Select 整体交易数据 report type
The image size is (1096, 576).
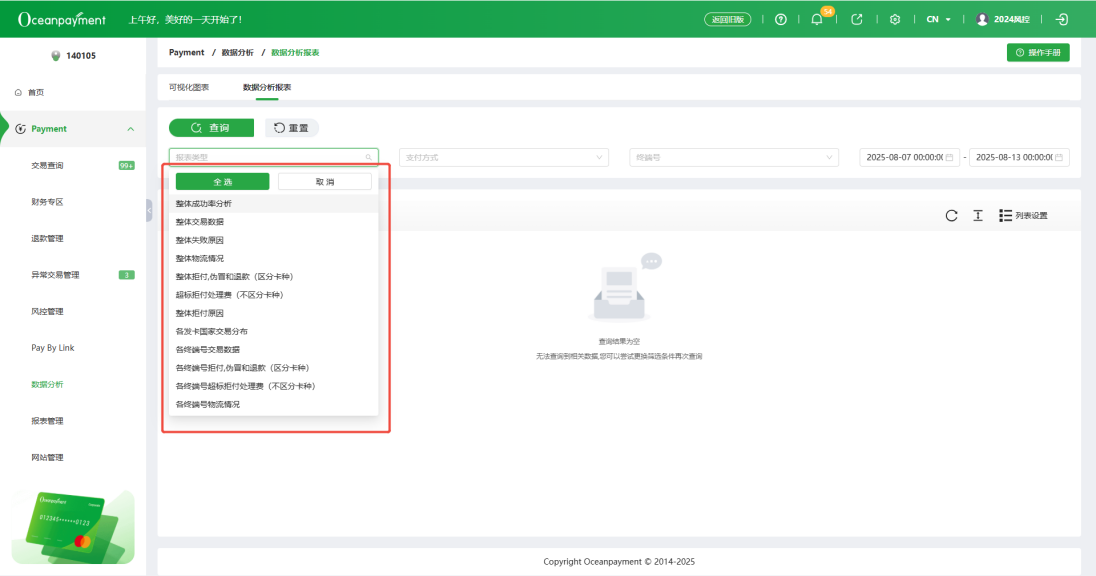tap(273, 222)
